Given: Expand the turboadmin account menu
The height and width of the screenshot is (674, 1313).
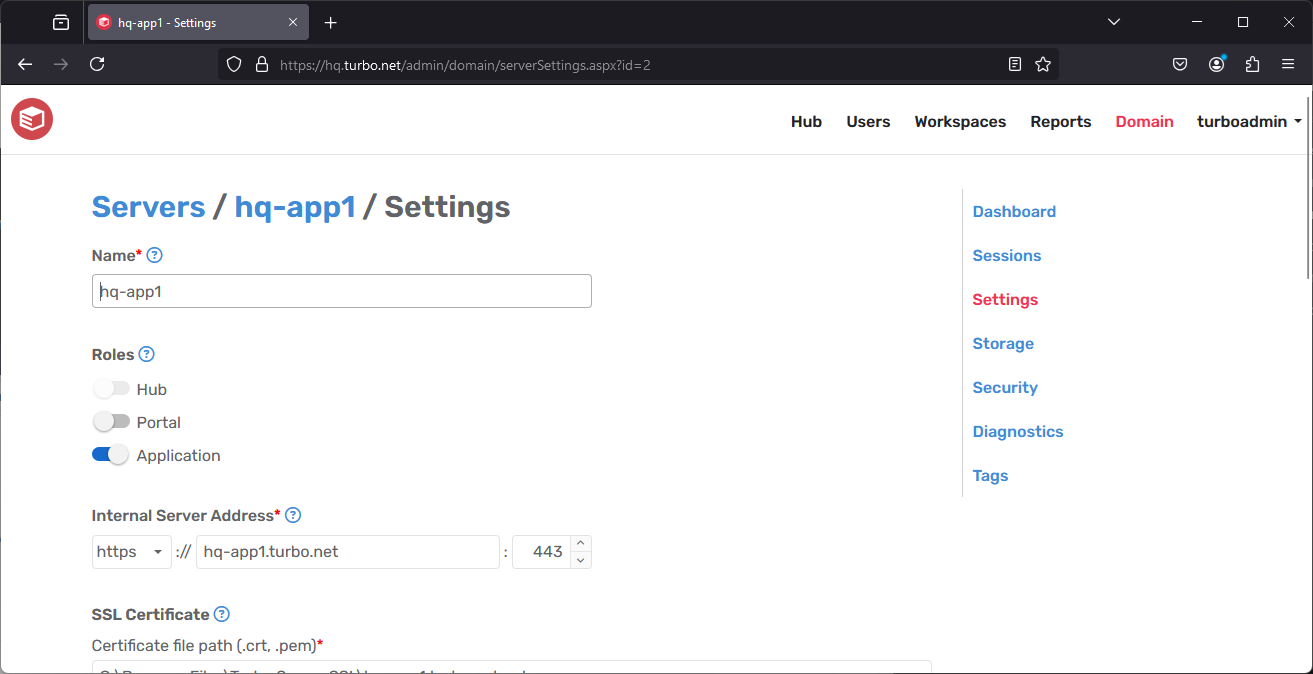Looking at the screenshot, I should [1249, 121].
